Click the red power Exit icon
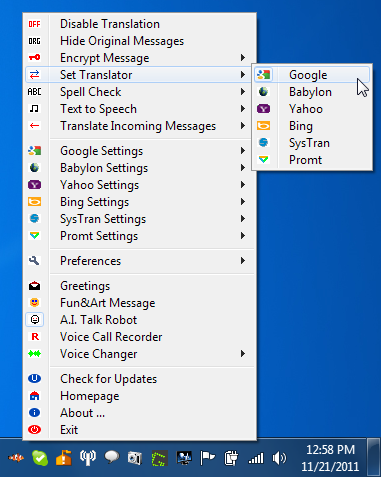Screen dimensions: 381x477 34,429
